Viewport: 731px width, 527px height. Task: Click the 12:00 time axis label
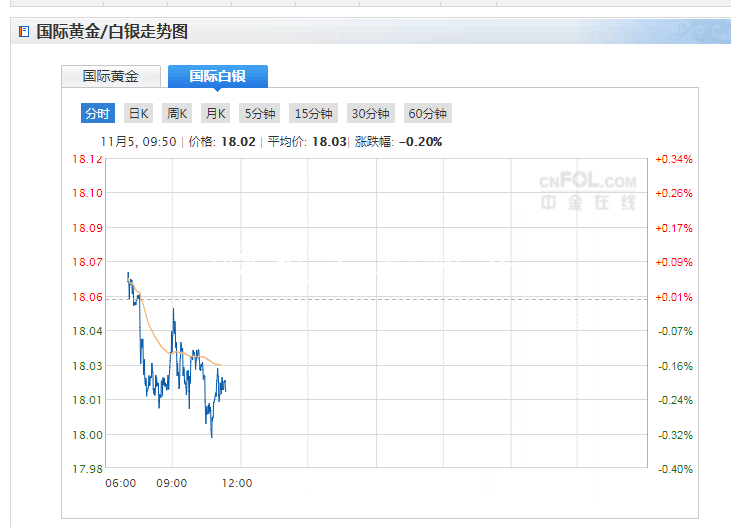click(x=237, y=483)
